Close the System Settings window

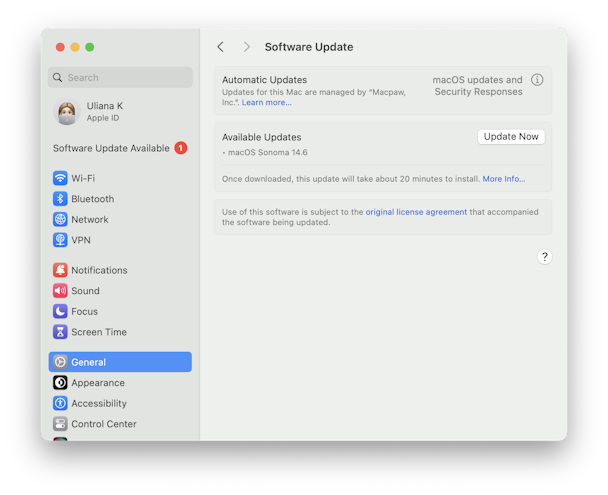click(60, 47)
